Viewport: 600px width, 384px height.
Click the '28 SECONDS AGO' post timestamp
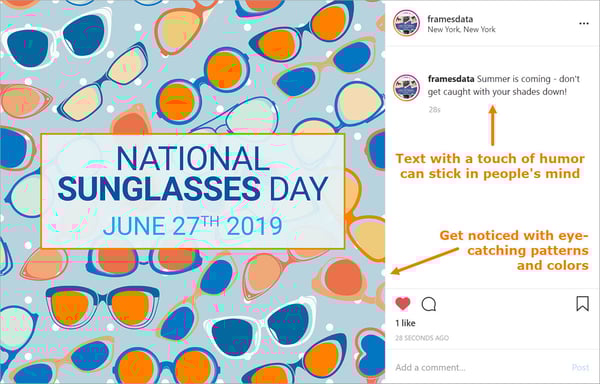tap(422, 338)
